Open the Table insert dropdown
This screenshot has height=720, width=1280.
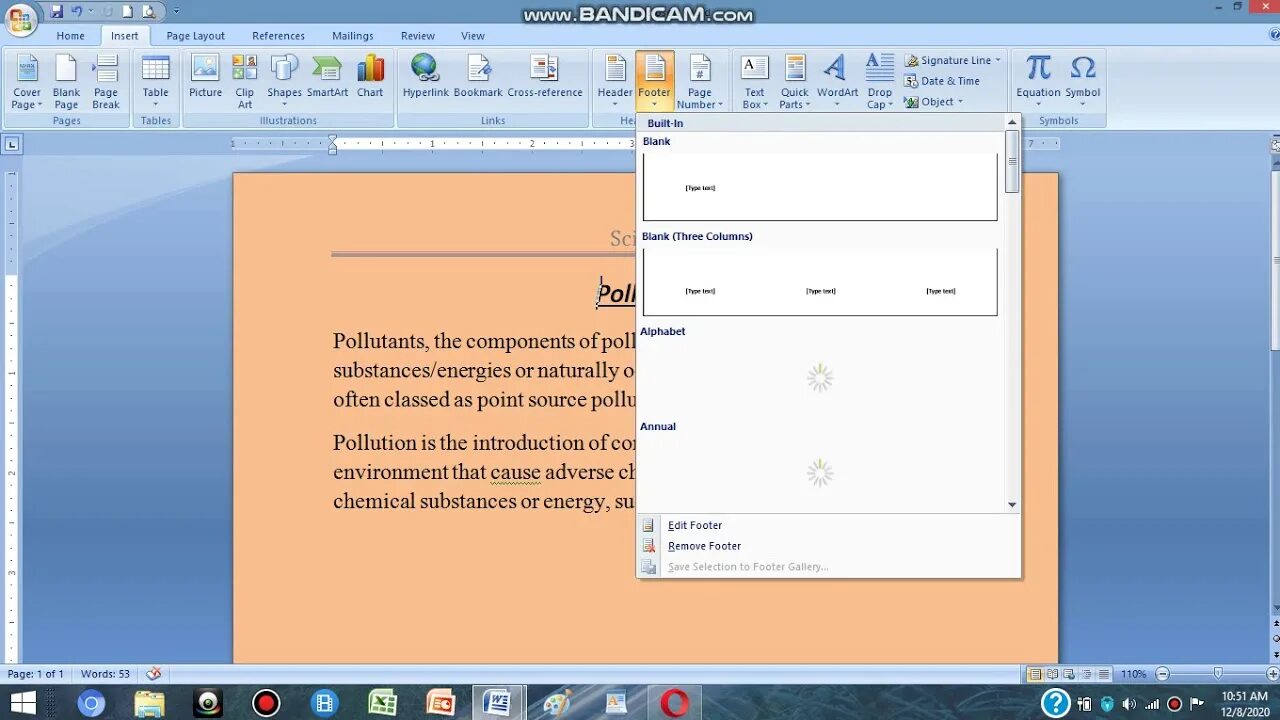tap(155, 82)
